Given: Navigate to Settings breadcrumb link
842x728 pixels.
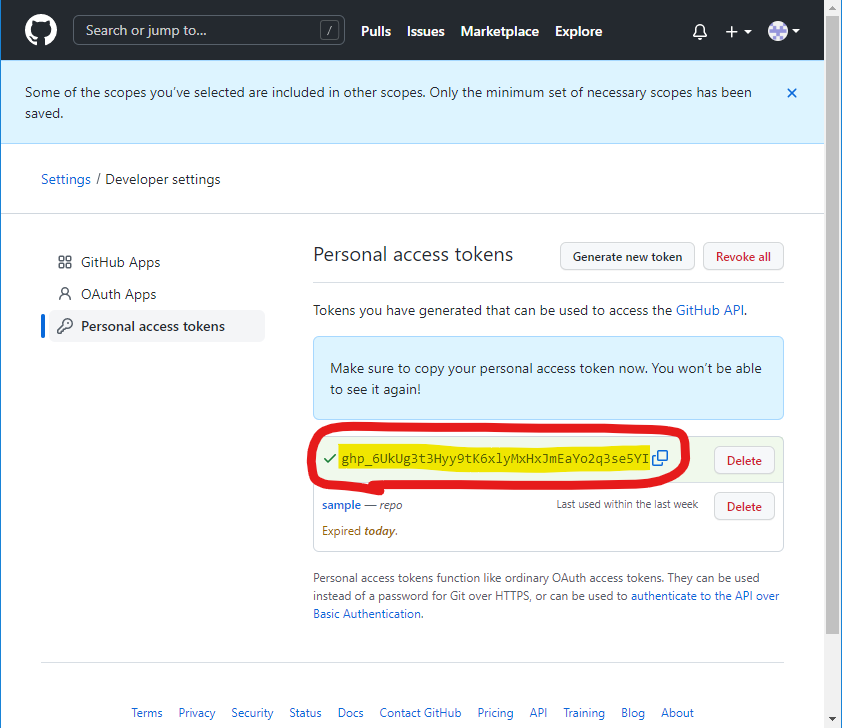Looking at the screenshot, I should [66, 179].
